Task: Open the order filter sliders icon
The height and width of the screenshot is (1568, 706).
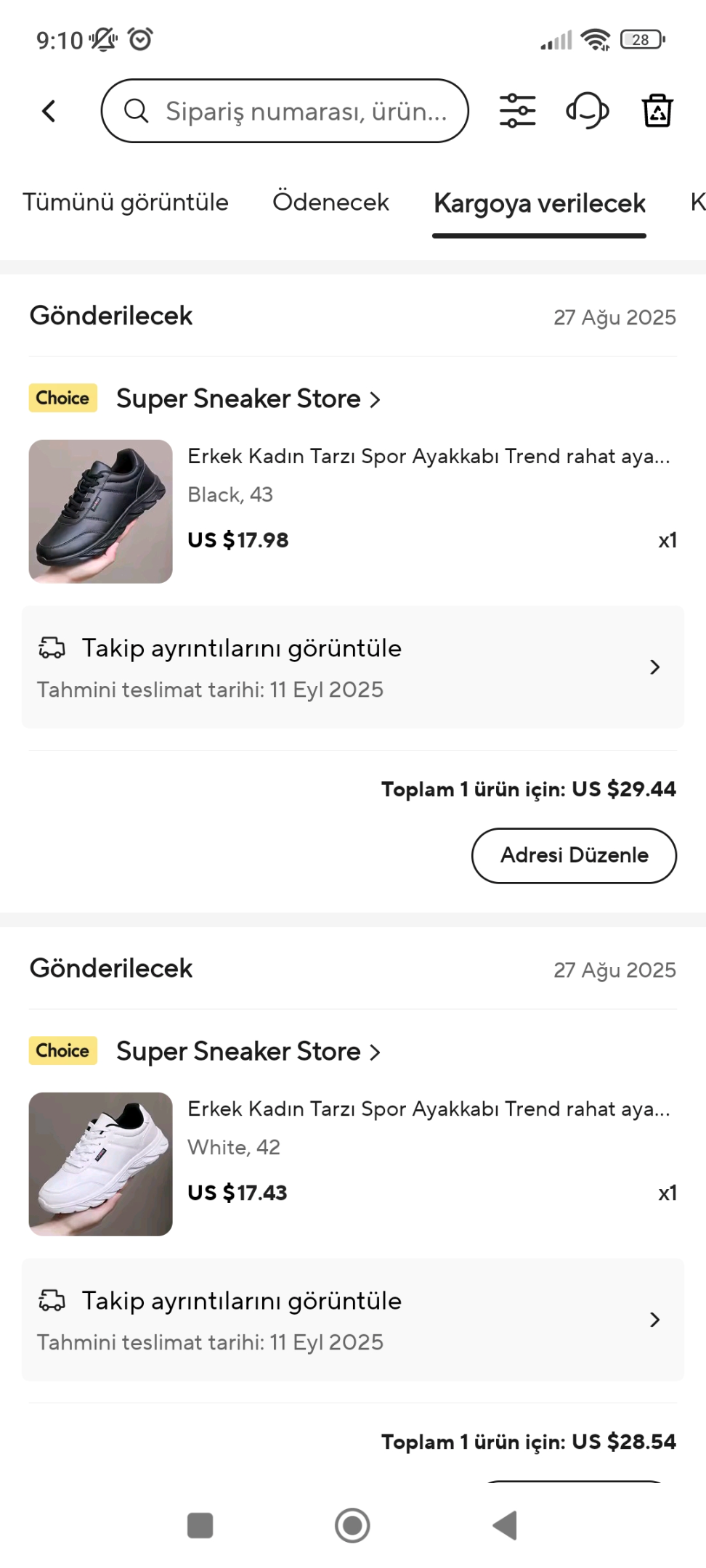Action: [x=517, y=111]
